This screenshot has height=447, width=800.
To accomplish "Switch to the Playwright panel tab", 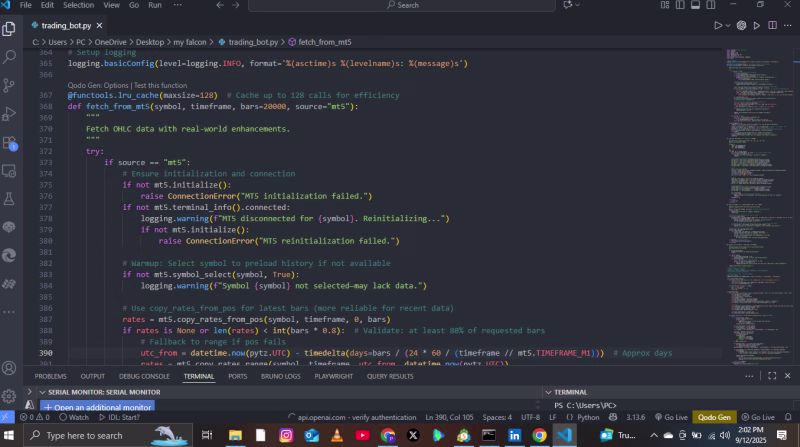I will (x=334, y=376).
